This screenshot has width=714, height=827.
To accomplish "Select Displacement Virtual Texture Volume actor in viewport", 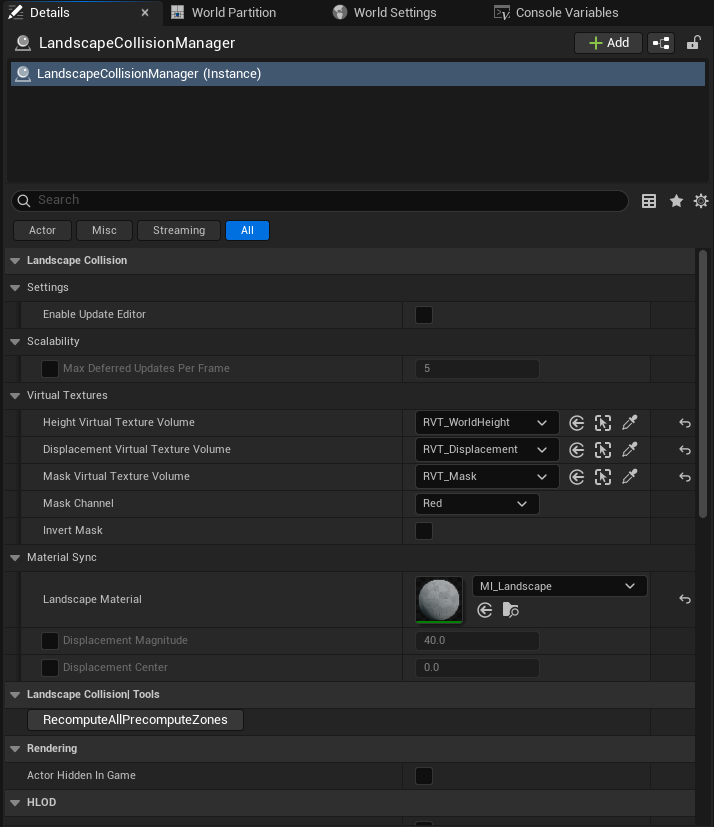I will pos(603,450).
